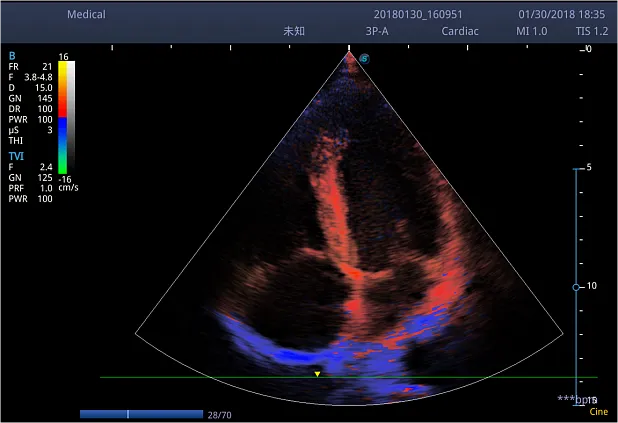Click the yellow triangle marker on green line

tap(317, 374)
